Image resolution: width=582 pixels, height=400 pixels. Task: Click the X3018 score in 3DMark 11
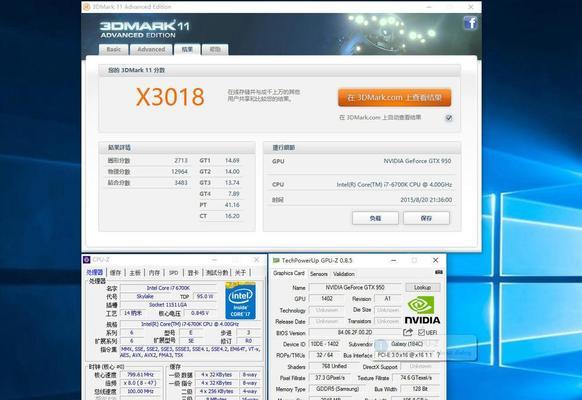(170, 97)
